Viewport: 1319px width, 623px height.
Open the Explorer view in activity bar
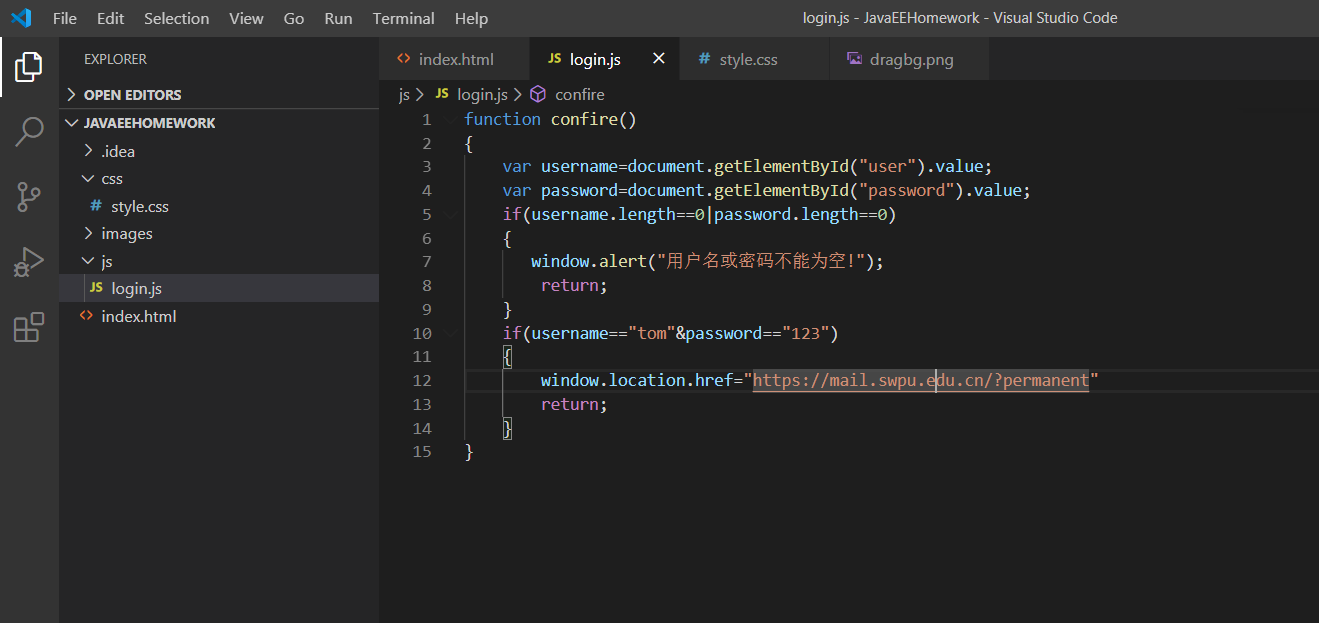pyautogui.click(x=29, y=67)
